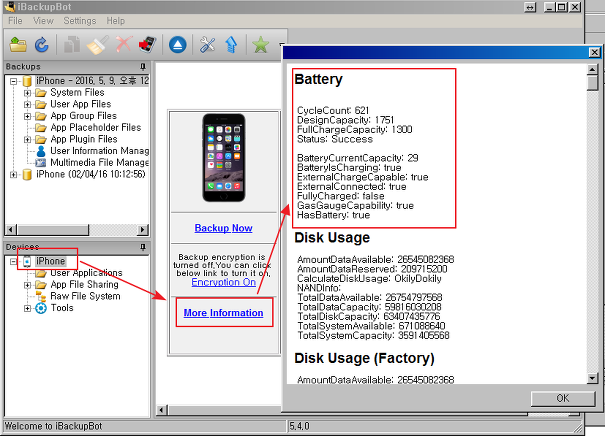The width and height of the screenshot is (605, 436).
Task: Click the red X Delete icon
Action: point(124,44)
